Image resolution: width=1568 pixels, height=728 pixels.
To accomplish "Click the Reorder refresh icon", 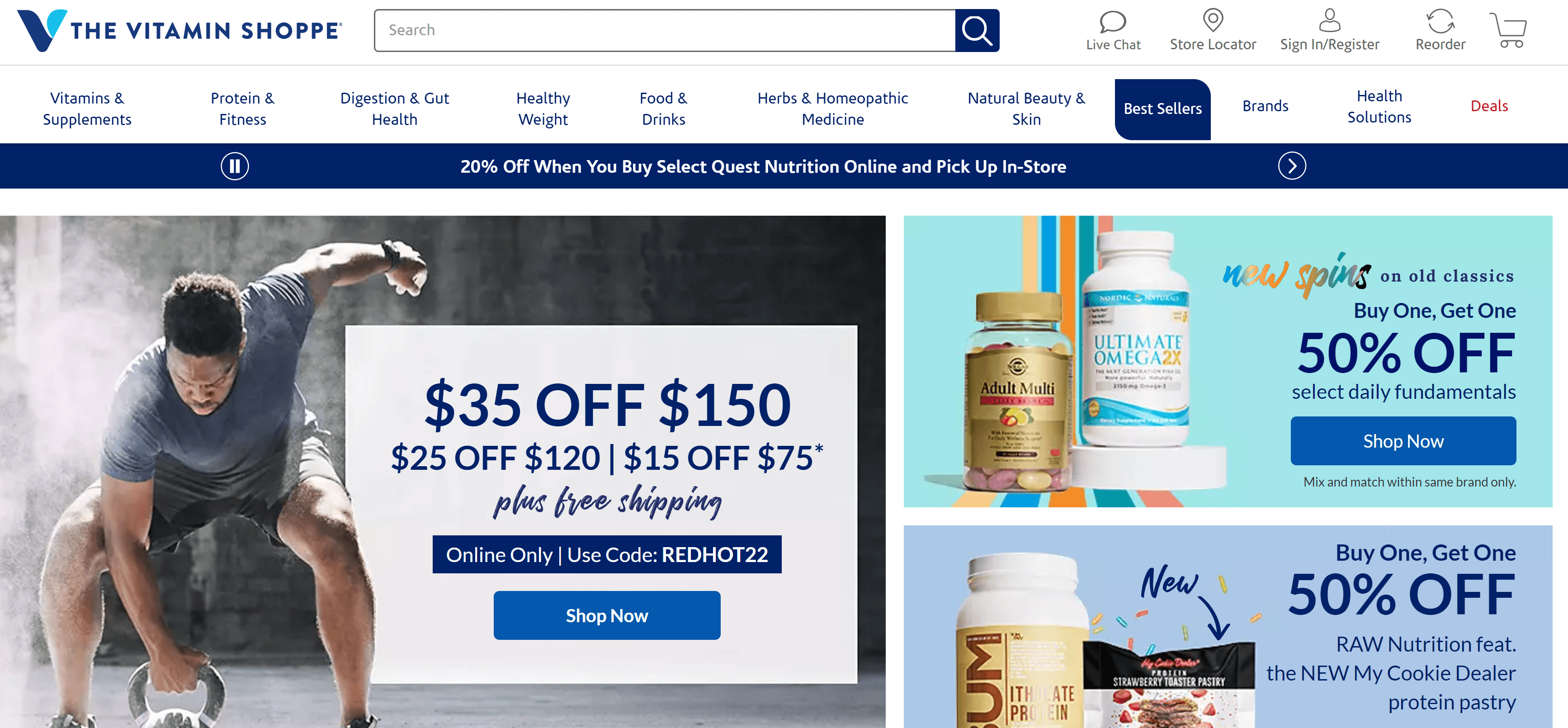I will tap(1440, 21).
